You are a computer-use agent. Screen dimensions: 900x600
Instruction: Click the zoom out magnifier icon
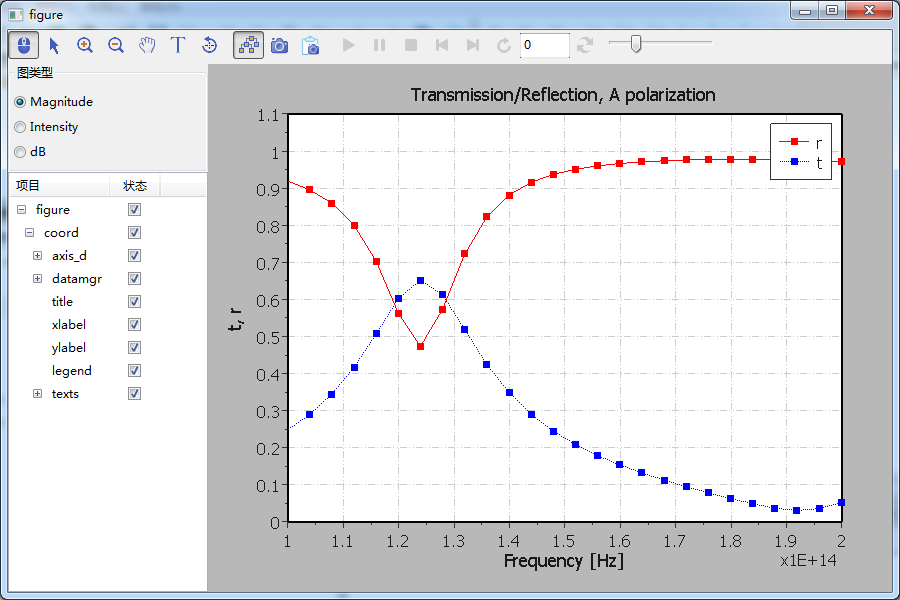click(x=116, y=45)
